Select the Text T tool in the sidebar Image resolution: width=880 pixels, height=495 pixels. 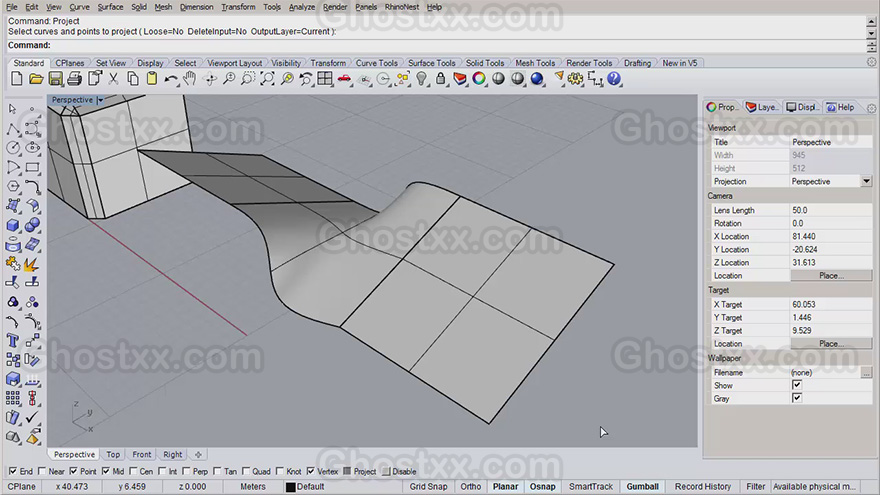click(x=12, y=341)
